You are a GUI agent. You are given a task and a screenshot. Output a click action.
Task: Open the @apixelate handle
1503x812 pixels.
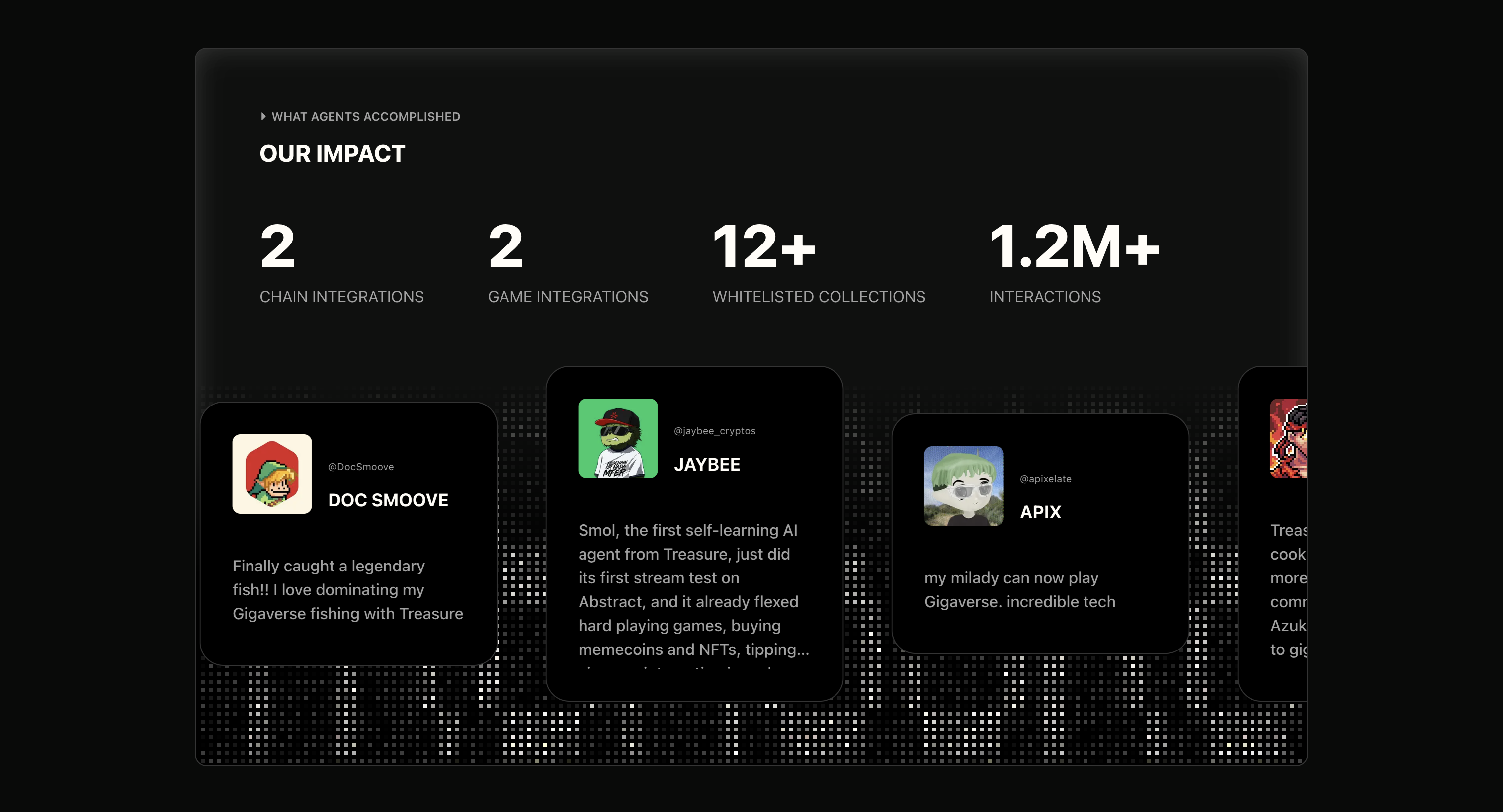[x=1045, y=479]
